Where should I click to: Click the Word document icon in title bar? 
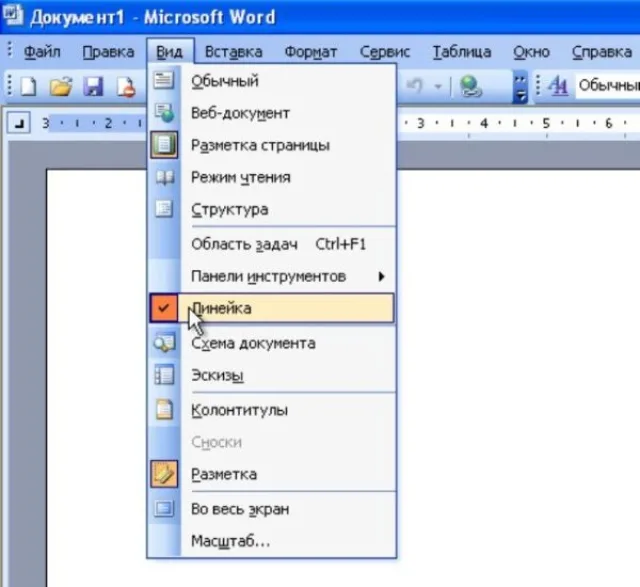tap(13, 16)
